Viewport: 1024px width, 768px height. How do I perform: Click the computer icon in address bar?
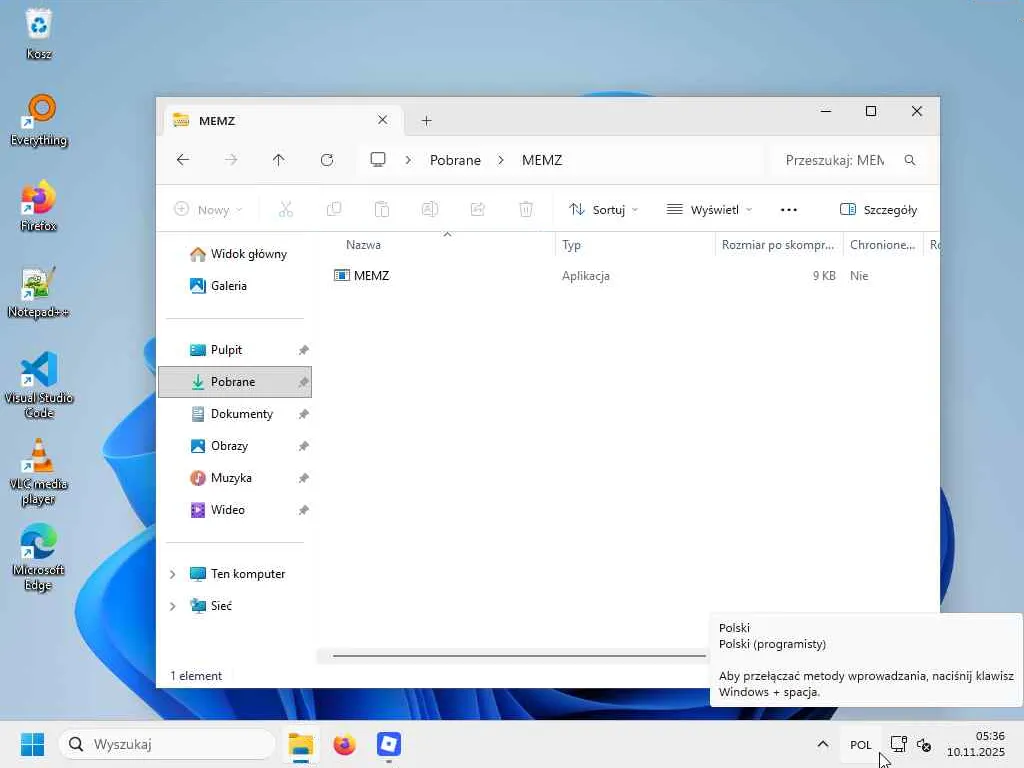click(x=378, y=160)
